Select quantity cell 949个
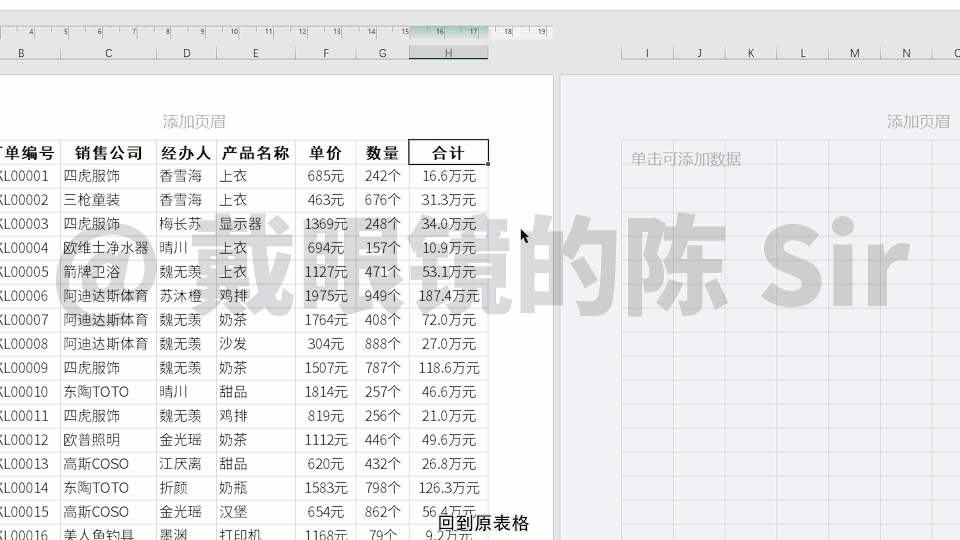960x540 pixels. click(383, 296)
